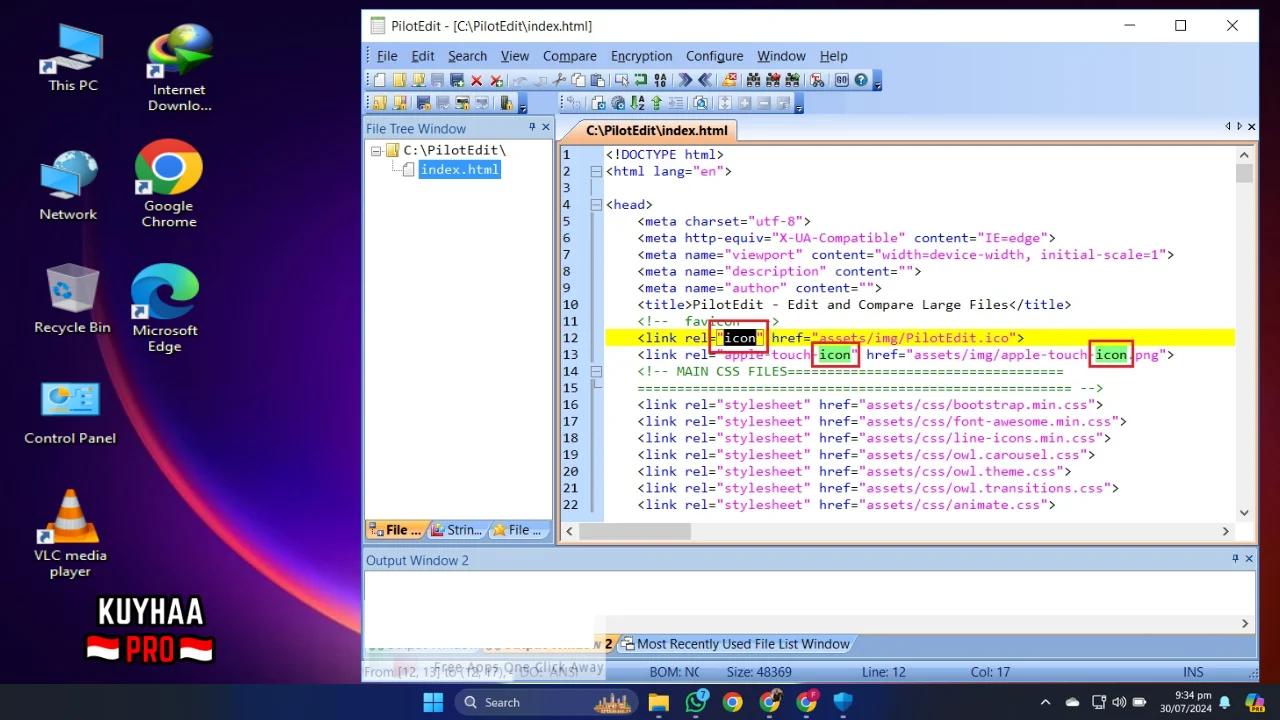Open the FTP toolbar overflow options arrow

pos(524,108)
